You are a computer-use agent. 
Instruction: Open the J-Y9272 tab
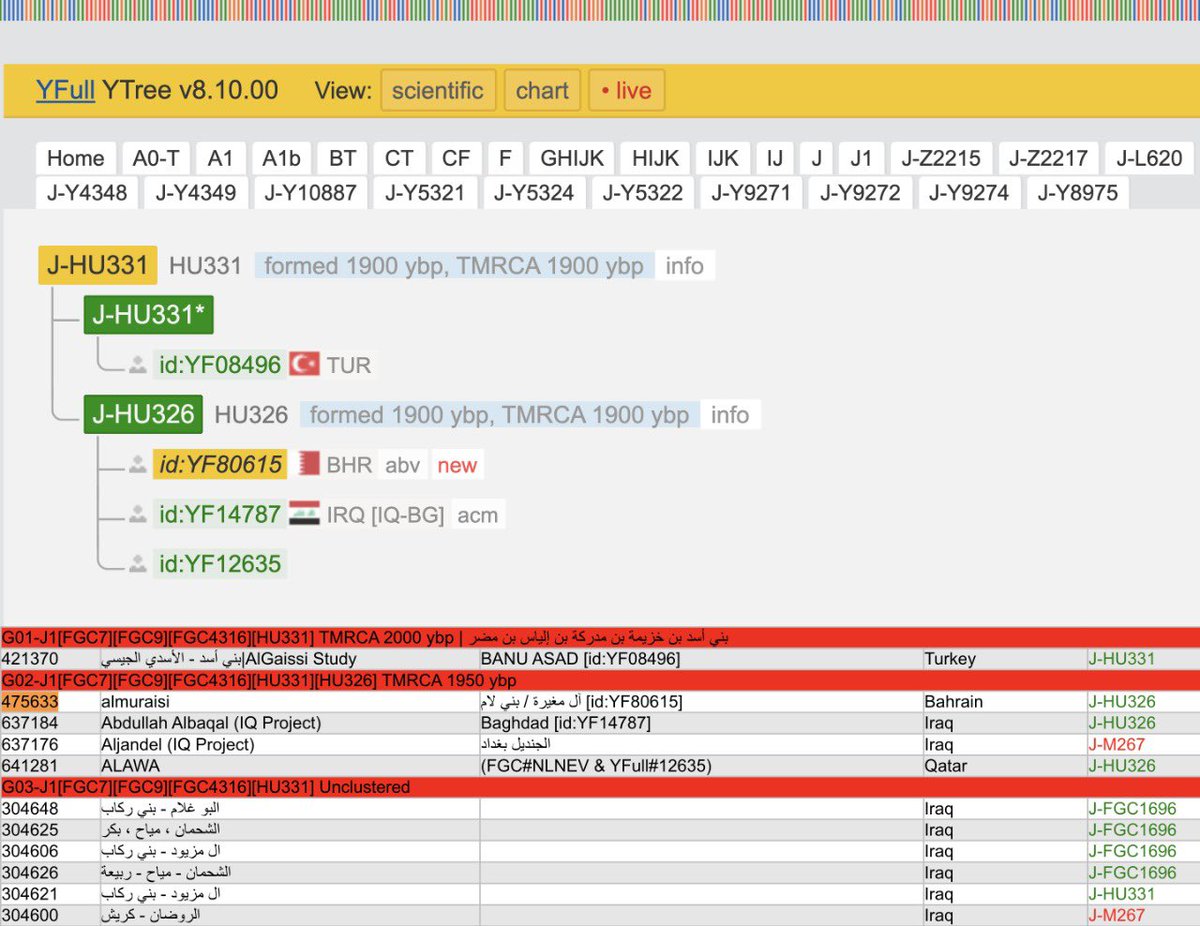[860, 192]
